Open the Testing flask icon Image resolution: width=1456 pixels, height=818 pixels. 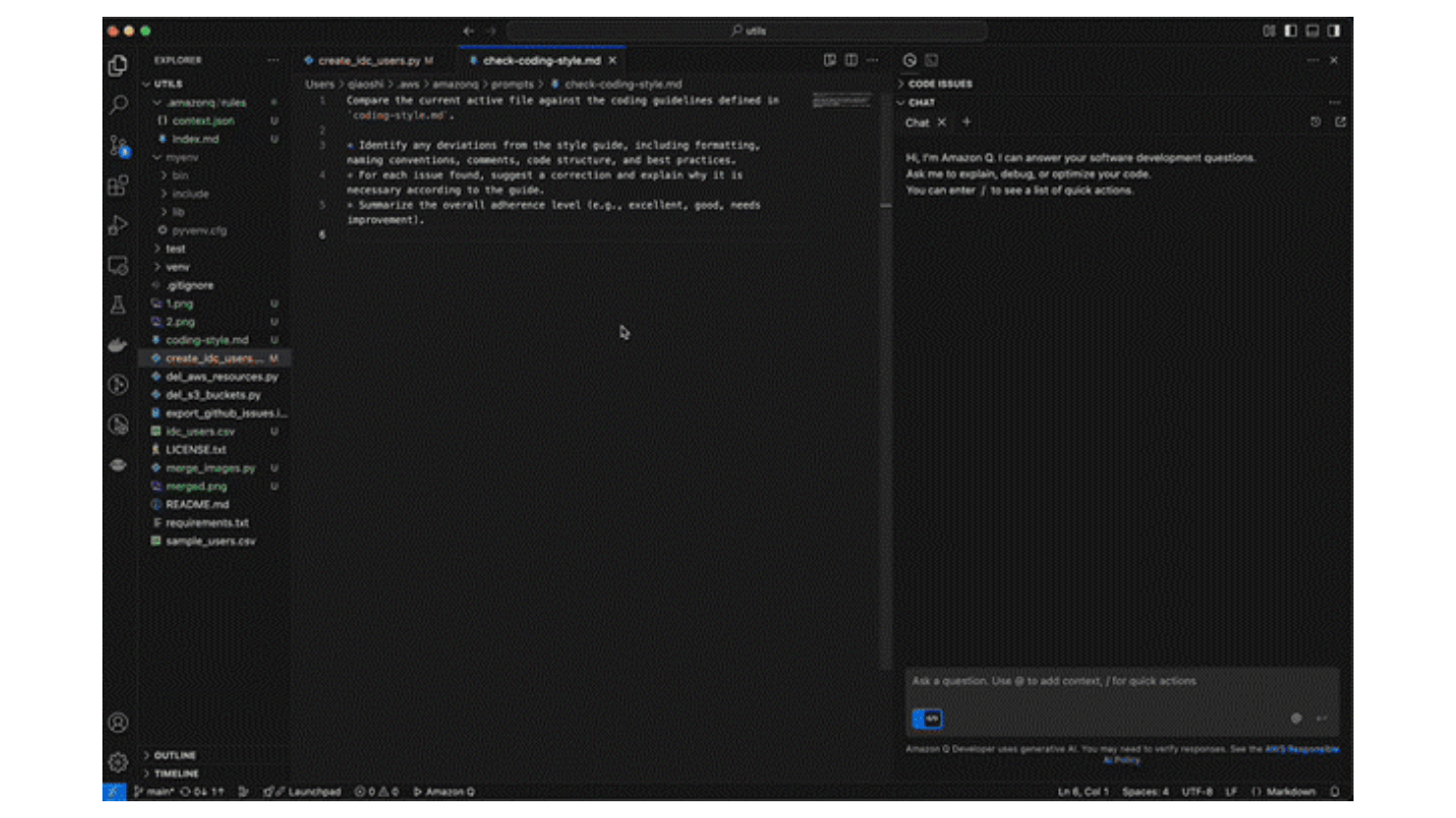coord(118,306)
